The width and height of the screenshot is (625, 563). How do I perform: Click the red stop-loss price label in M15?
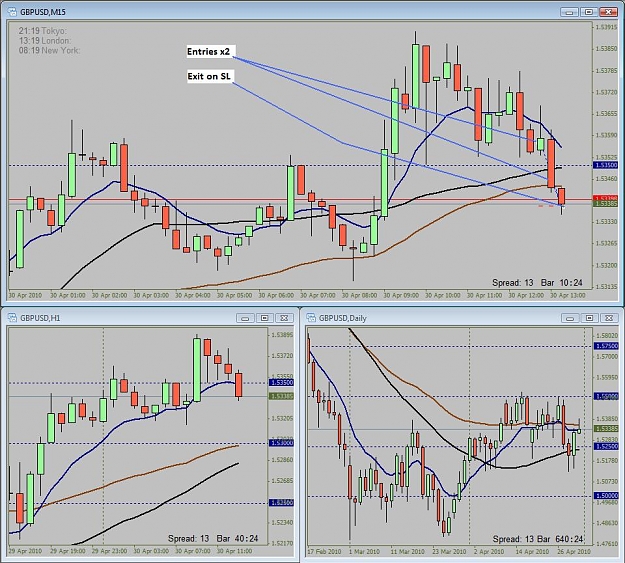(605, 198)
